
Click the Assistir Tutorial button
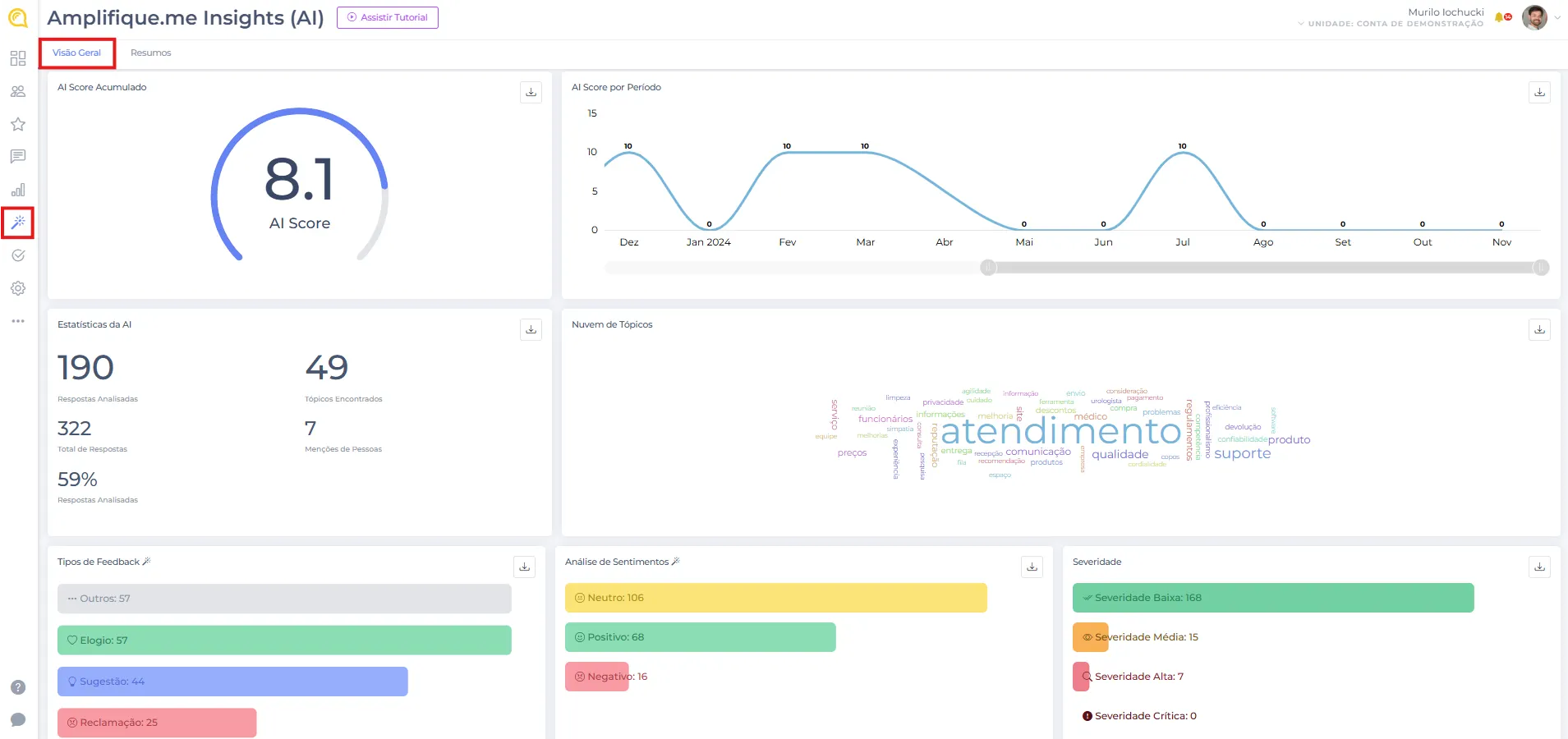click(388, 17)
